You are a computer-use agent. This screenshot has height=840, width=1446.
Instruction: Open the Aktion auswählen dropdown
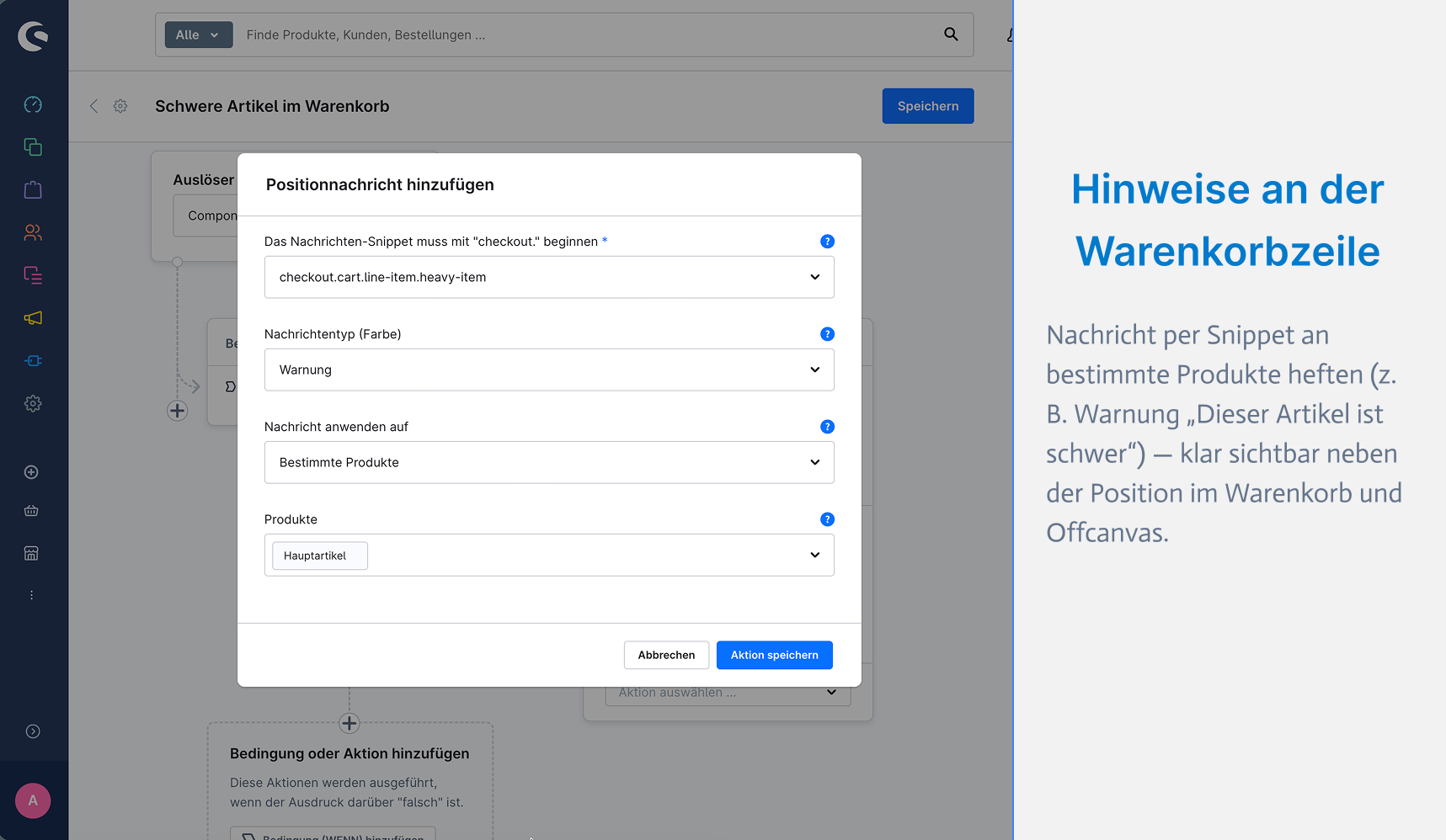[x=728, y=694]
